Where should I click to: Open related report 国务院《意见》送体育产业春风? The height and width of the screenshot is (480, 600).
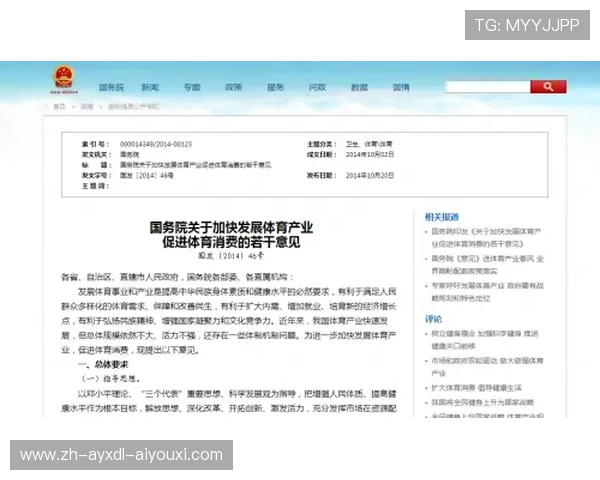pyautogui.click(x=487, y=264)
